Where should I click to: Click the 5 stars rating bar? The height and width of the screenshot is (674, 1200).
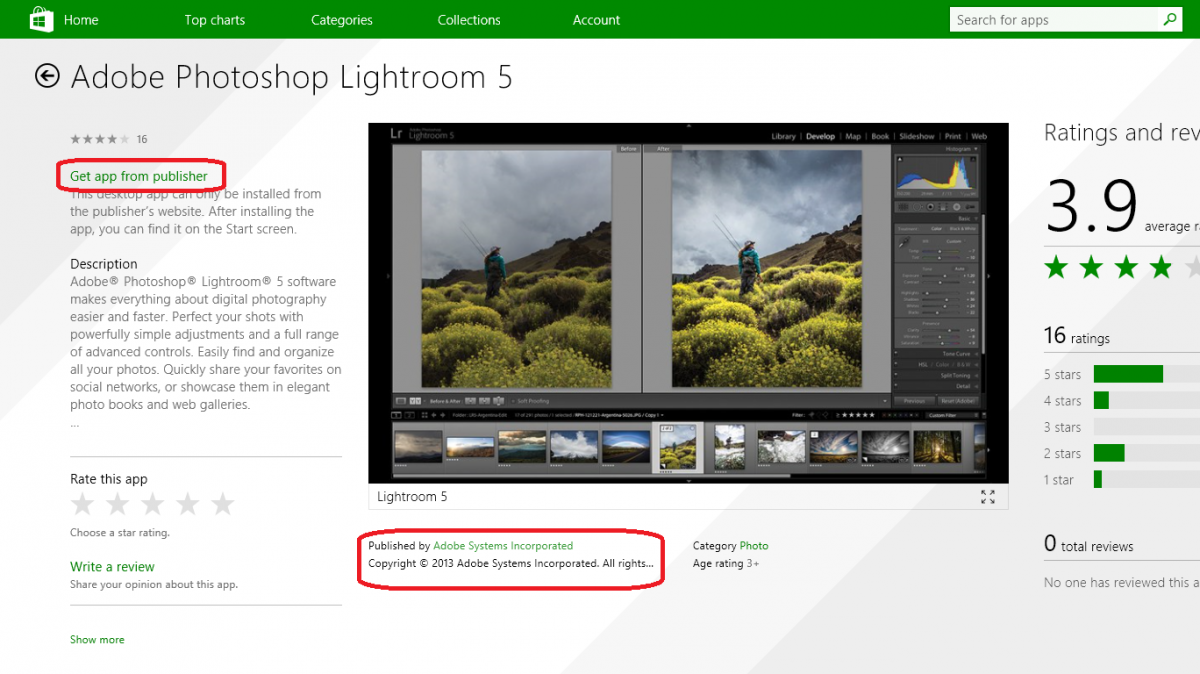pos(1146,374)
